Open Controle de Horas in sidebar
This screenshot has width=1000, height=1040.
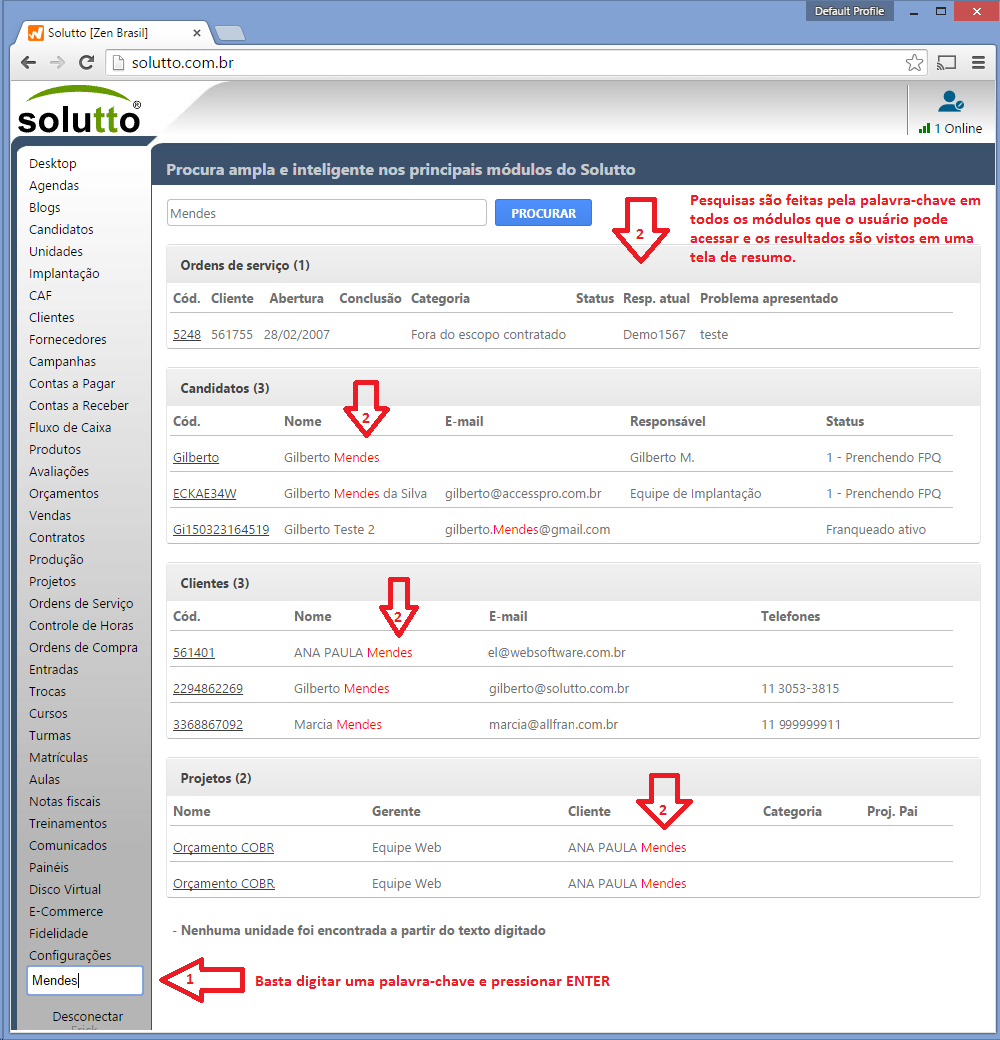[x=81, y=625]
